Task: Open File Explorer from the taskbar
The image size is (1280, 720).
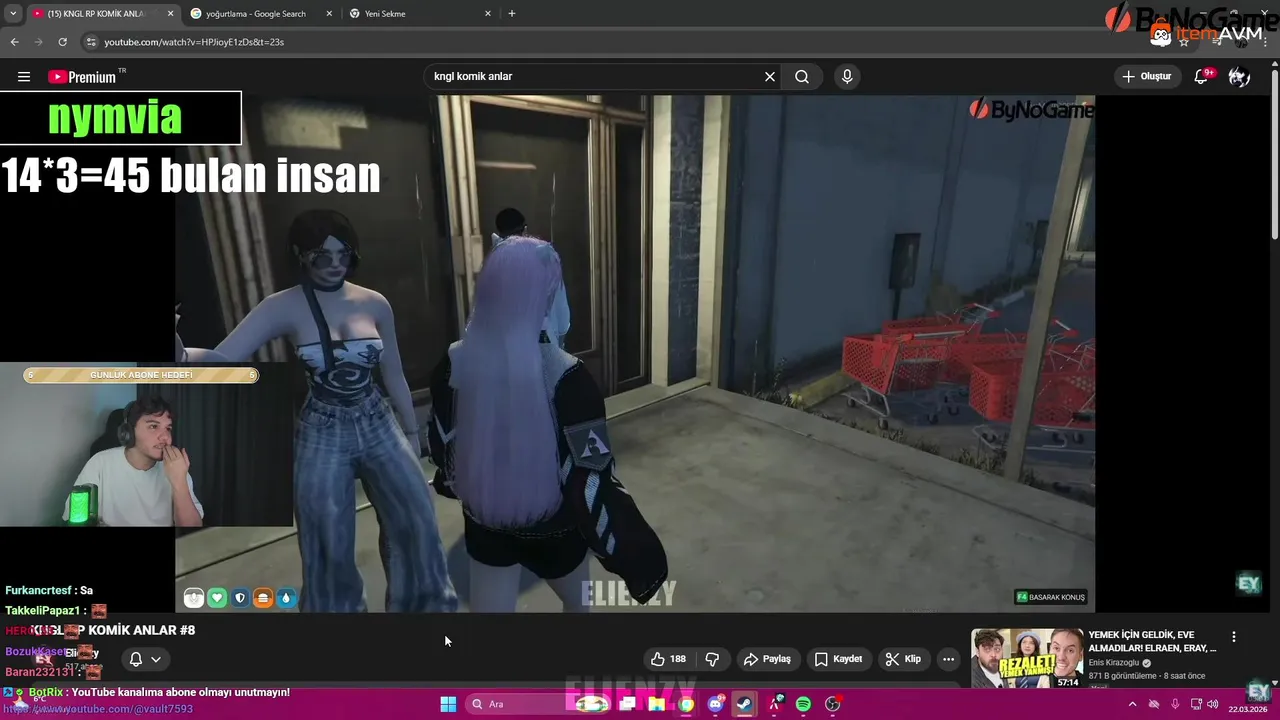Action: 656,704
